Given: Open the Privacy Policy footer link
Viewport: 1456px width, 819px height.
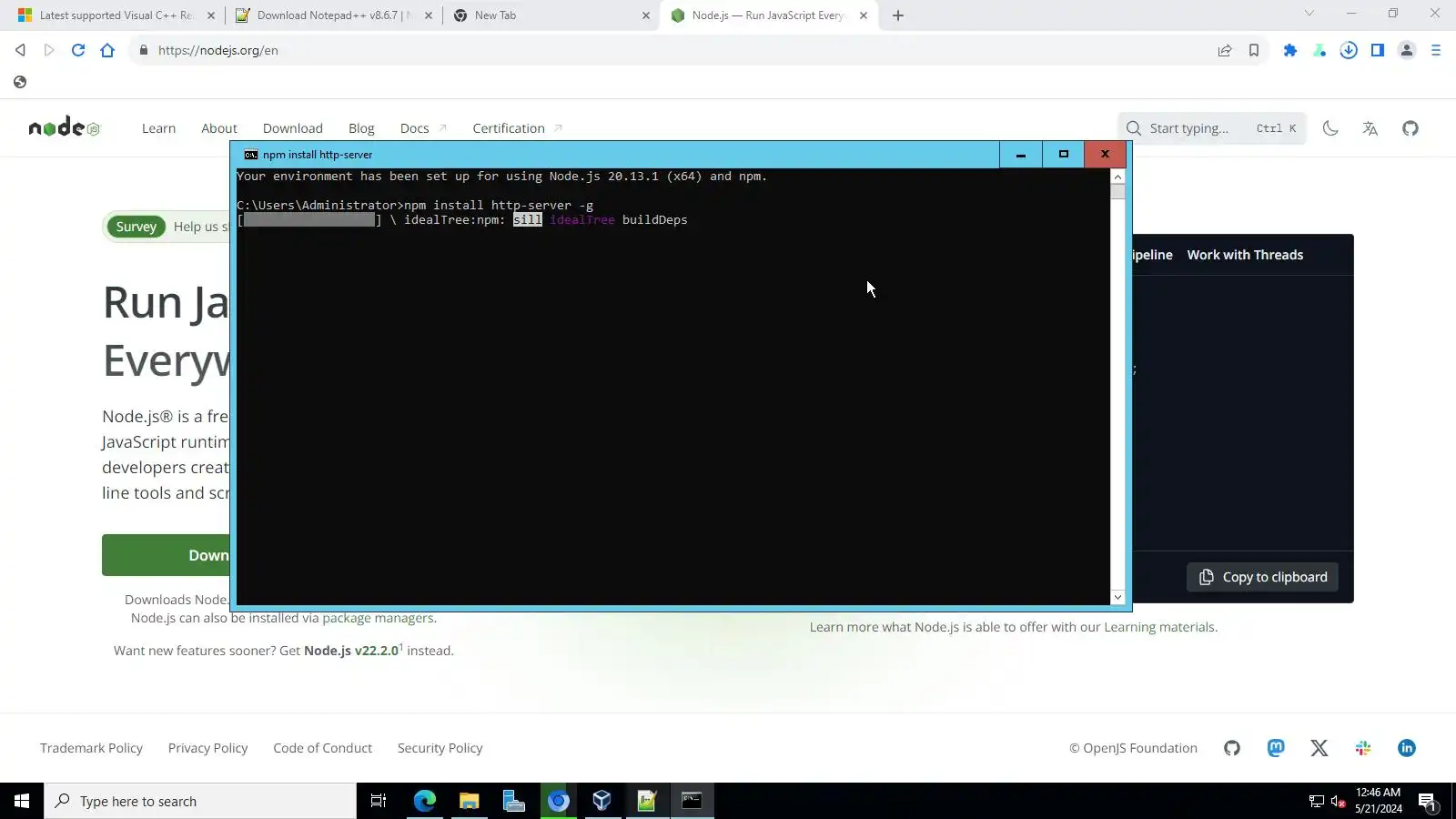Looking at the screenshot, I should (207, 748).
